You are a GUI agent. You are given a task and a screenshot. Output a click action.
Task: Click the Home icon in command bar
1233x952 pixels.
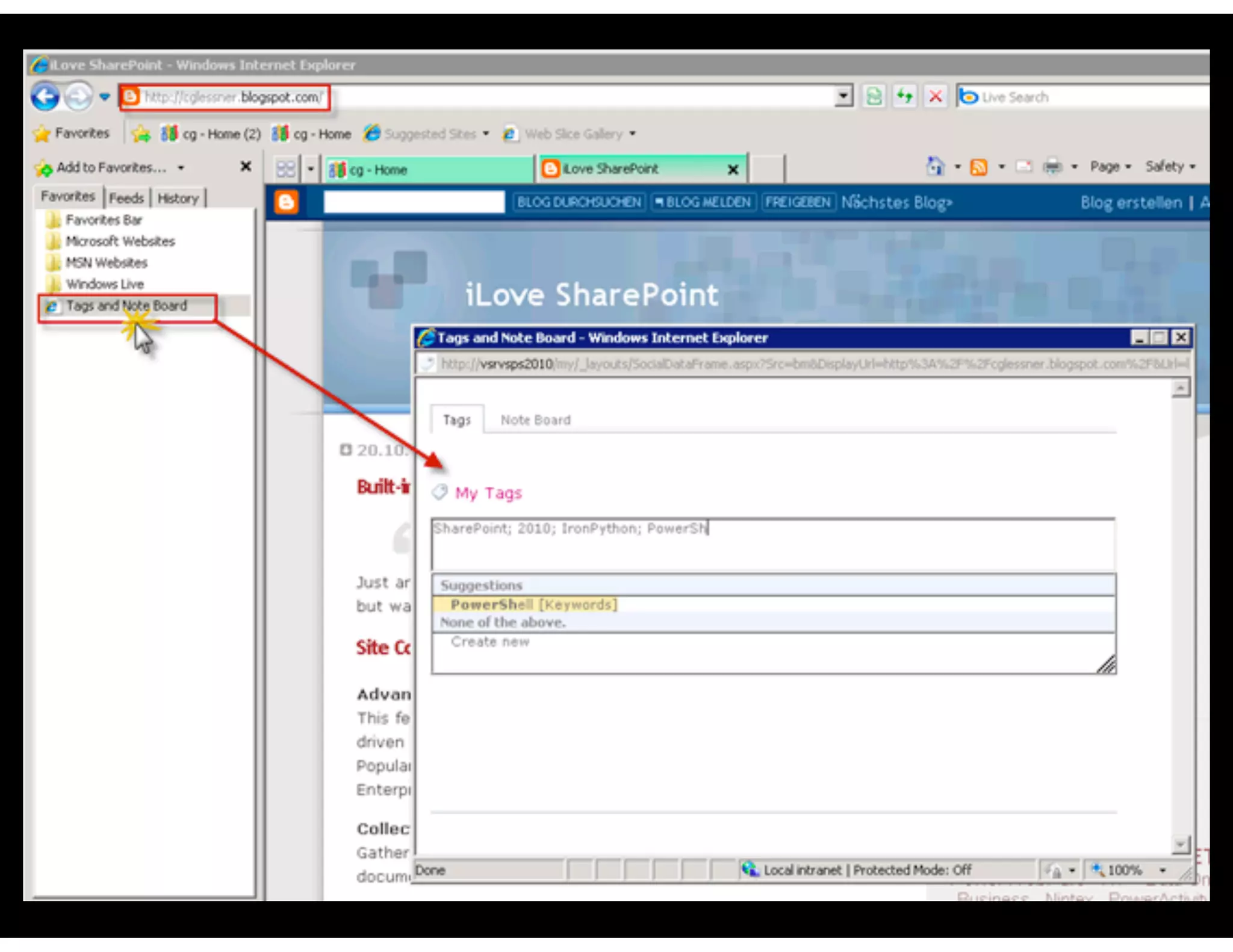935,166
